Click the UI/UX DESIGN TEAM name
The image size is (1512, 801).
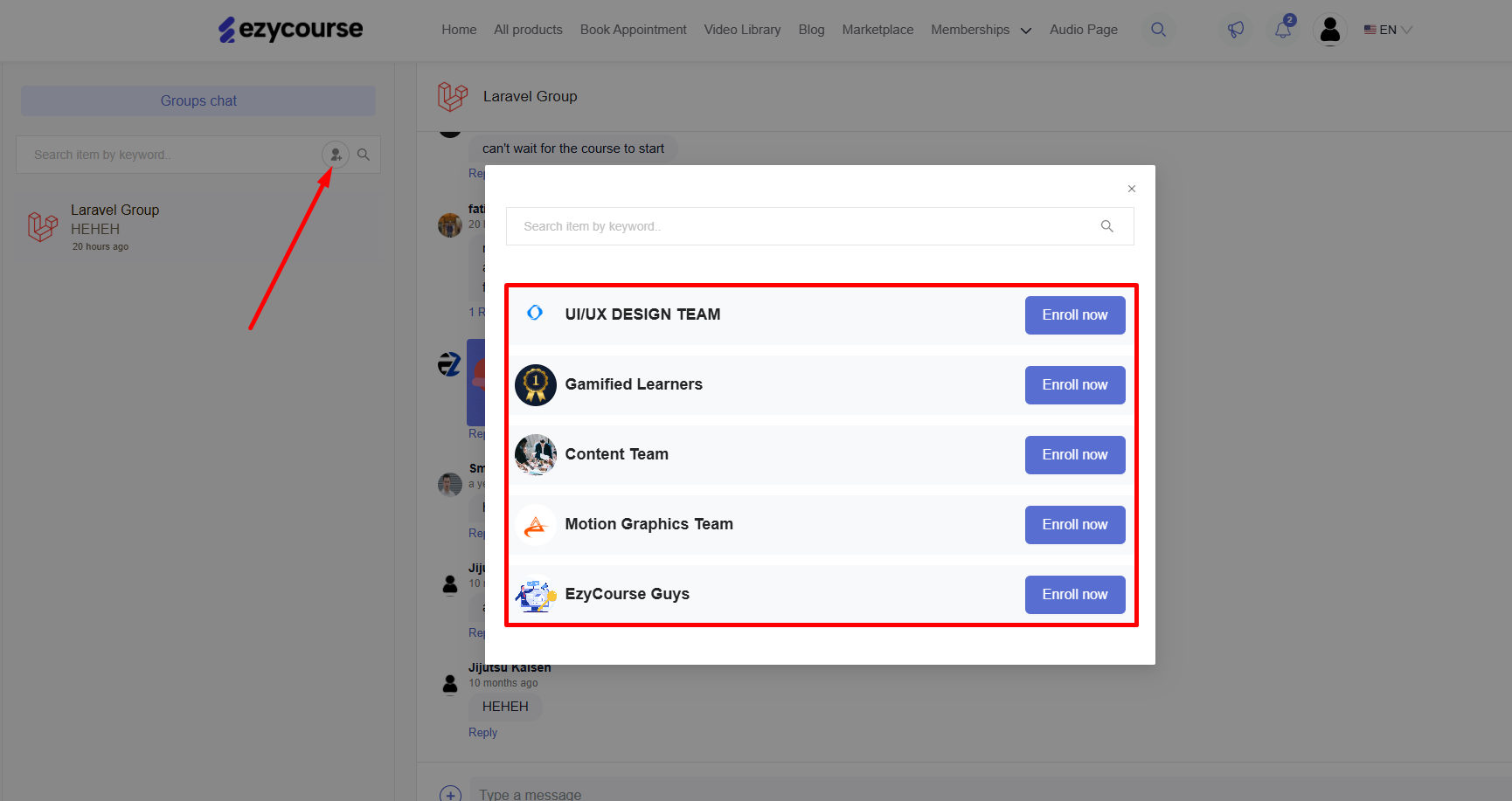tap(642, 314)
